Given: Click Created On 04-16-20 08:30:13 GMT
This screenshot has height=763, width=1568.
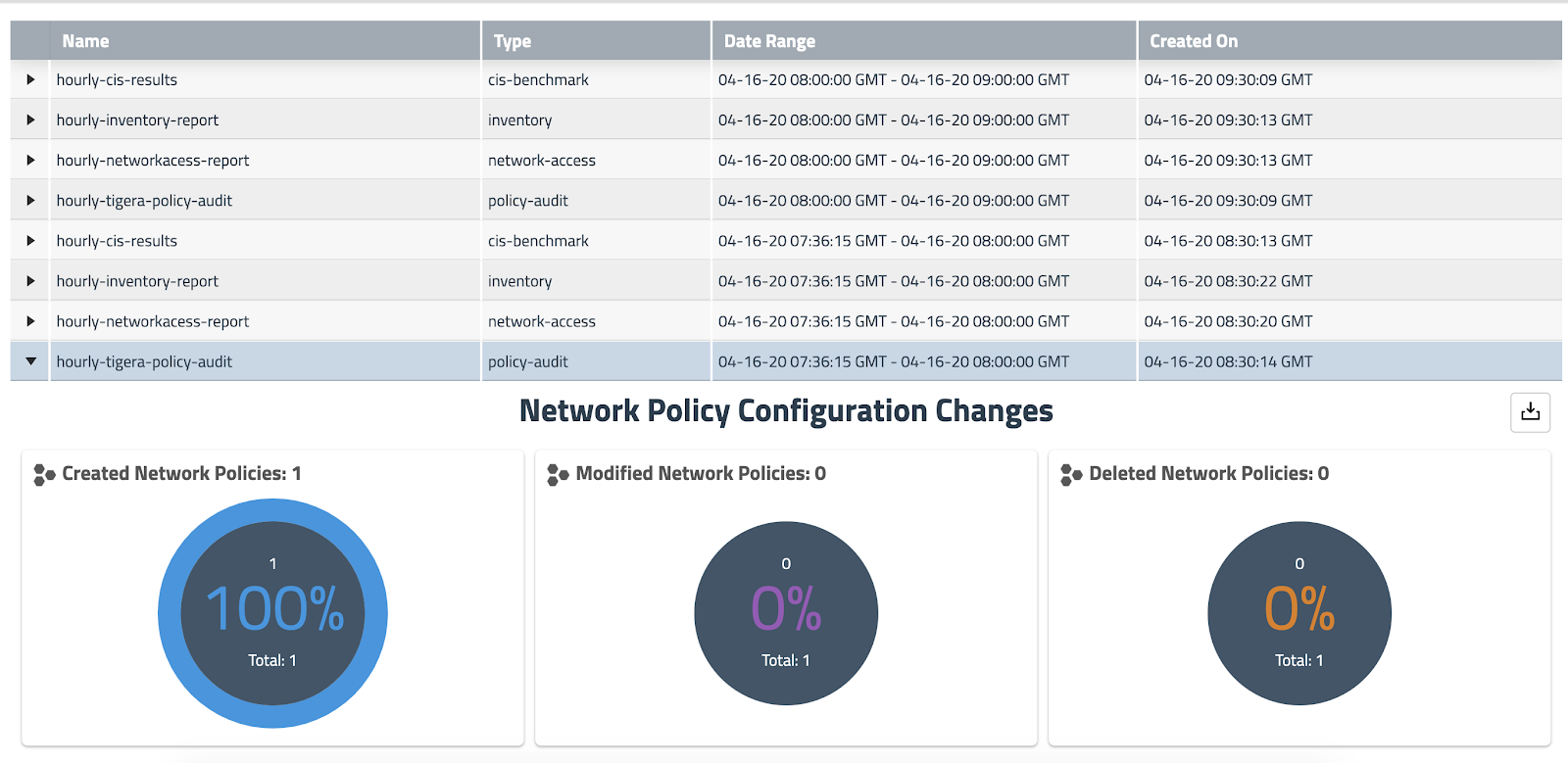Looking at the screenshot, I should point(1228,240).
